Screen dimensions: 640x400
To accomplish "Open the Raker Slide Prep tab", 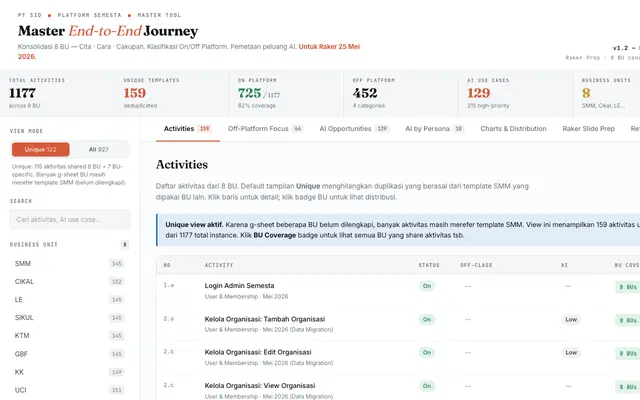I will click(x=589, y=129).
